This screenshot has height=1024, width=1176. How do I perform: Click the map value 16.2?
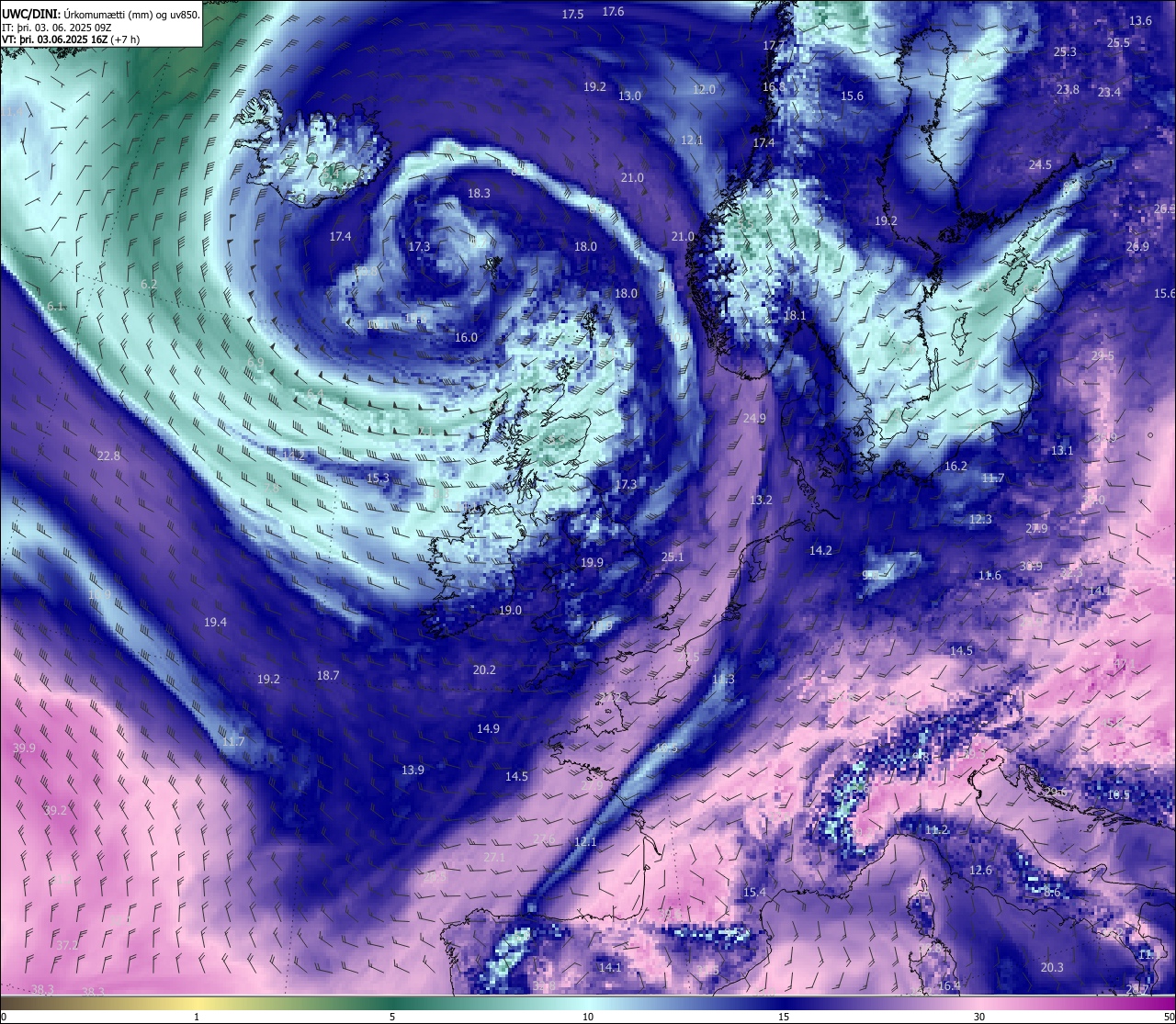pyautogui.click(x=955, y=467)
